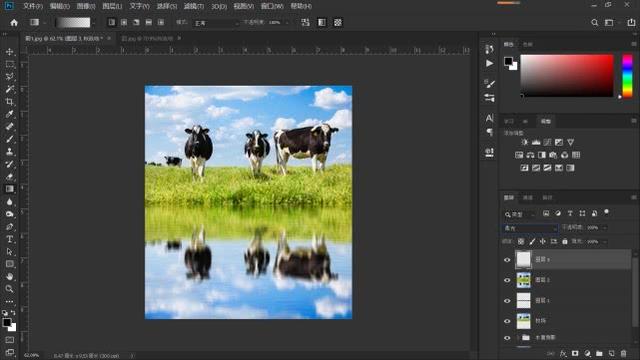Image resolution: width=640 pixels, height=360 pixels.
Task: Switch to the second document tab
Action: (x=147, y=38)
